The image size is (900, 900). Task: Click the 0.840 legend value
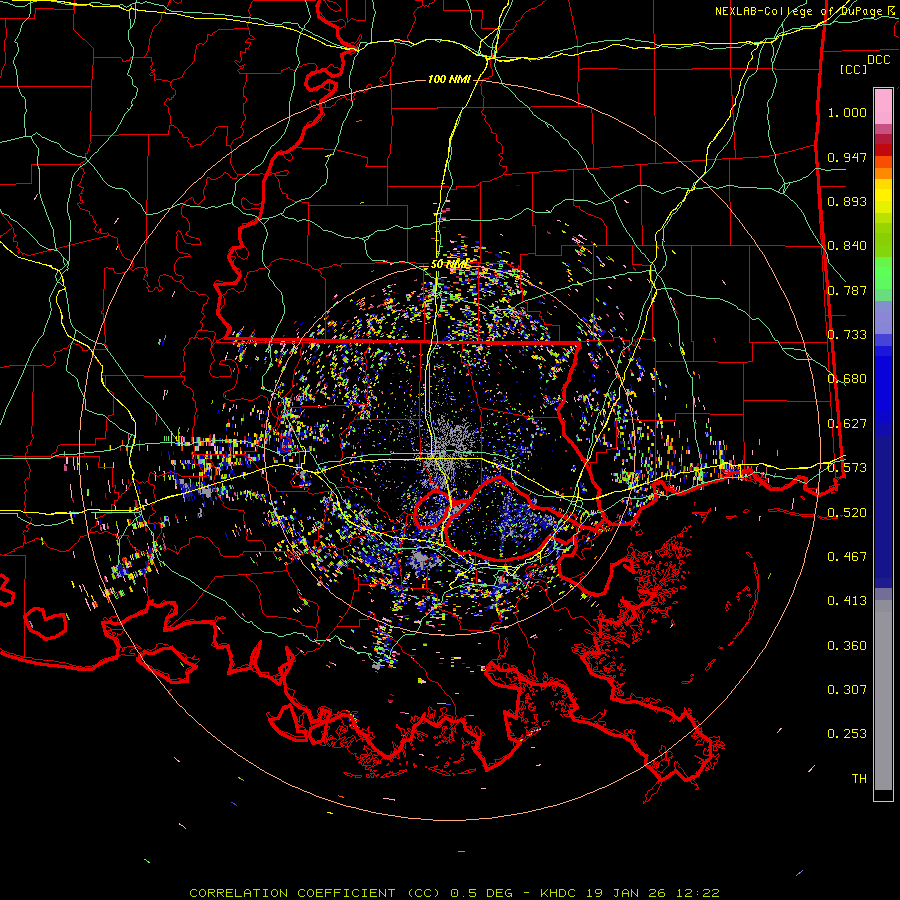pyautogui.click(x=847, y=246)
